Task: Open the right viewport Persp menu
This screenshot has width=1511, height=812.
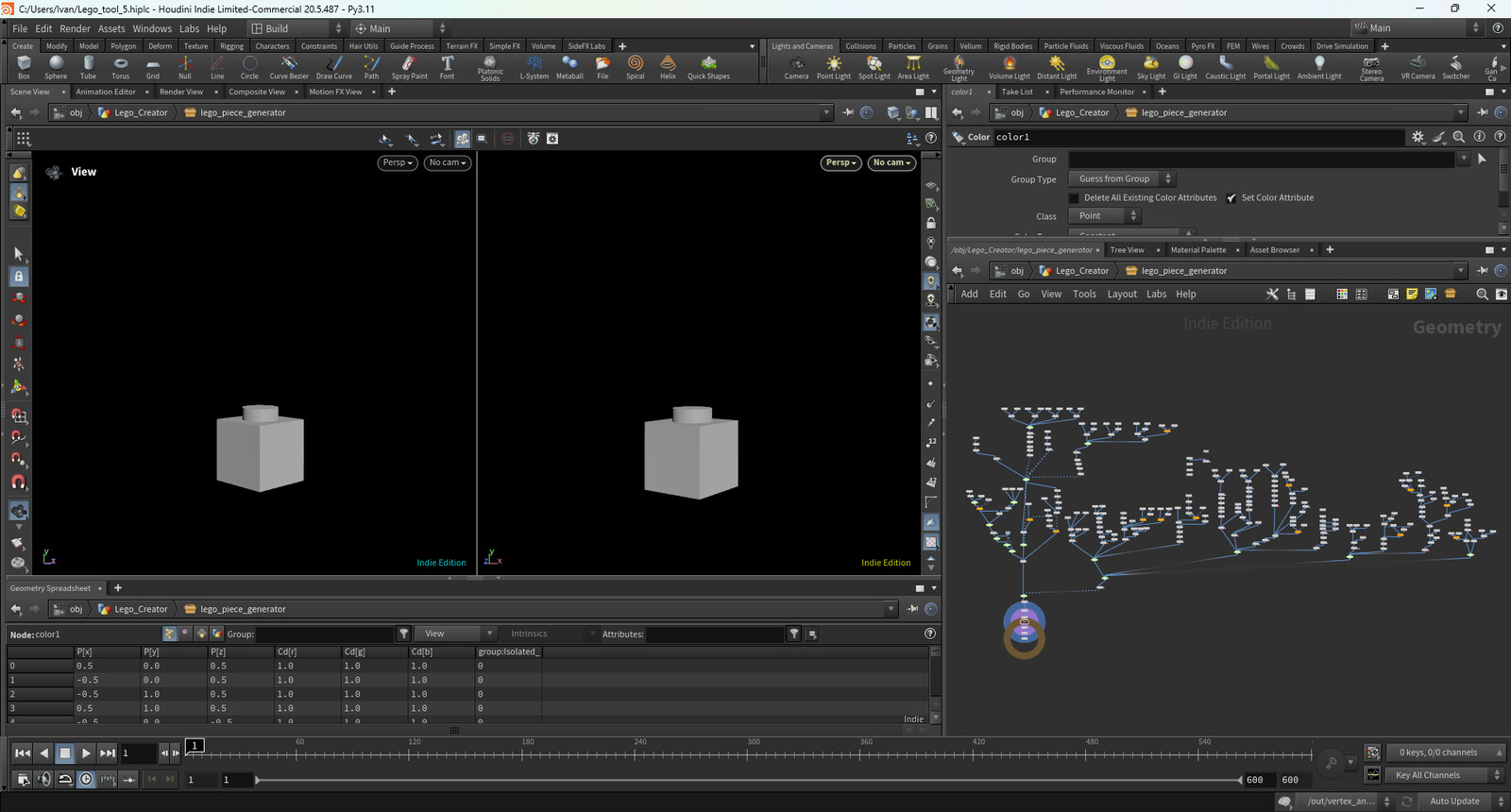Action: coord(841,162)
